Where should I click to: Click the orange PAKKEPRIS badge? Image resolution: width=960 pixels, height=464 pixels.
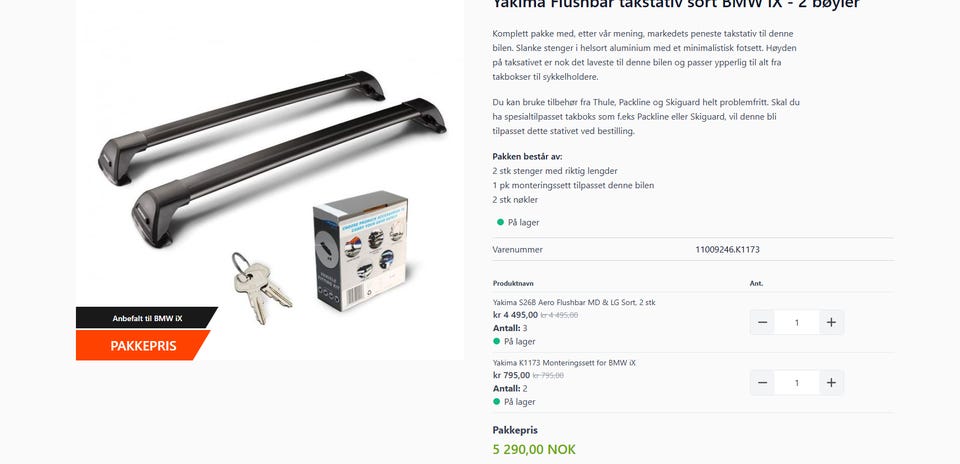tap(143, 345)
